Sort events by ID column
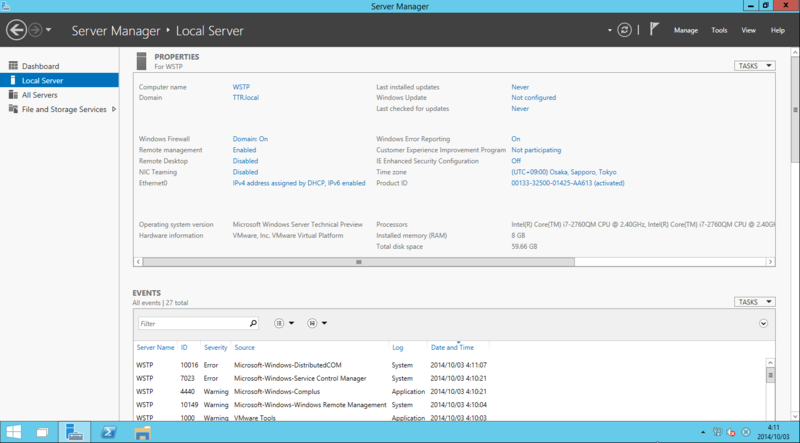The width and height of the screenshot is (800, 443). [184, 347]
